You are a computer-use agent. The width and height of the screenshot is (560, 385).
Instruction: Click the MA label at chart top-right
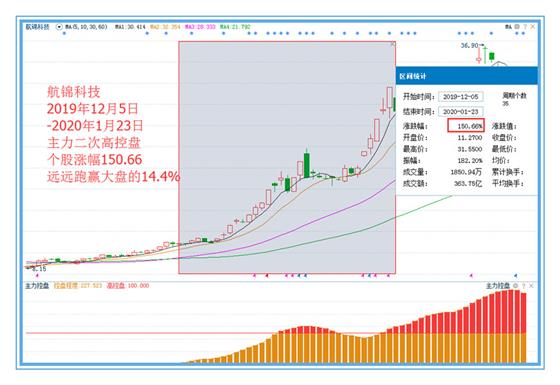508,27
